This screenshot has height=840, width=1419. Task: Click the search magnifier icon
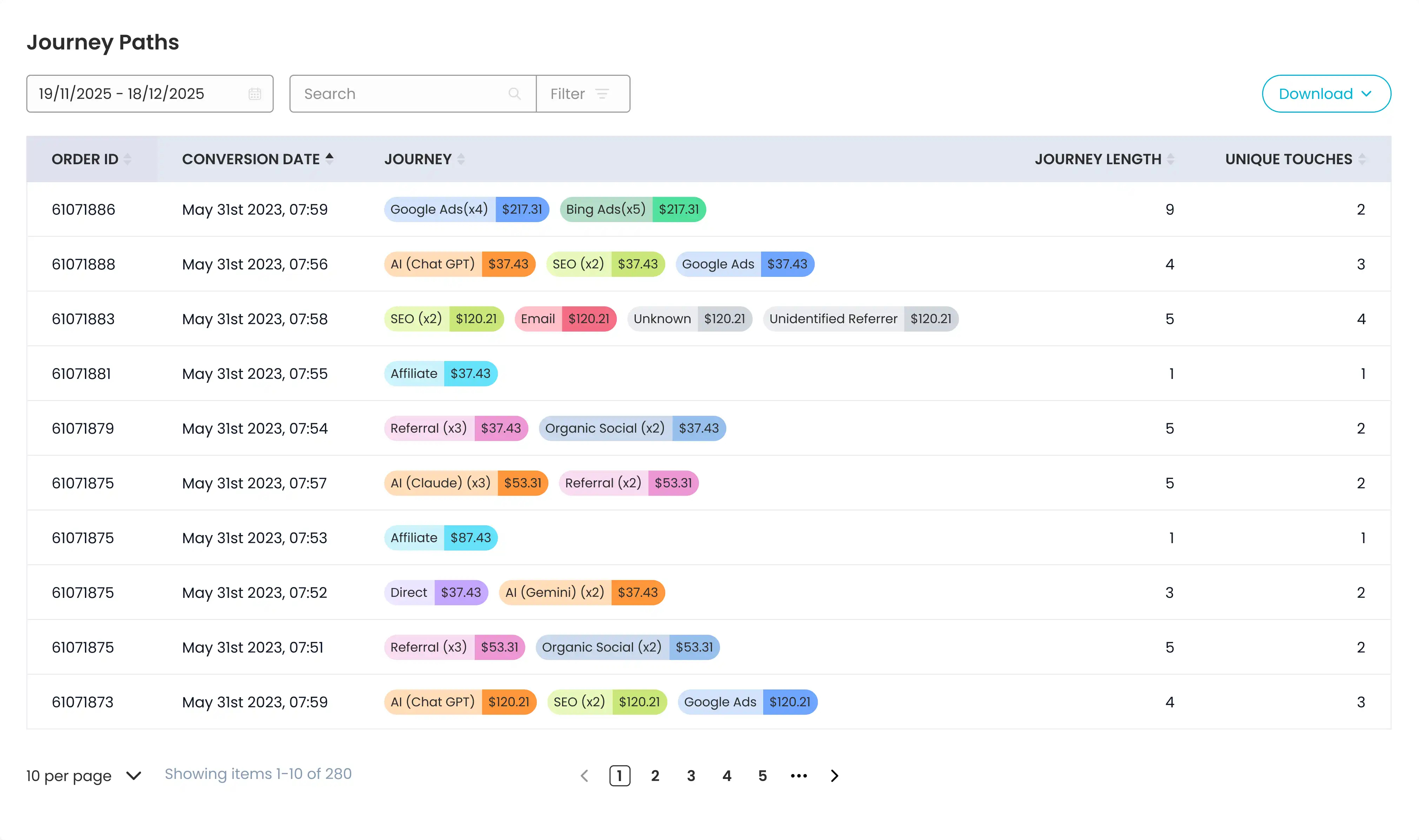[x=514, y=94]
